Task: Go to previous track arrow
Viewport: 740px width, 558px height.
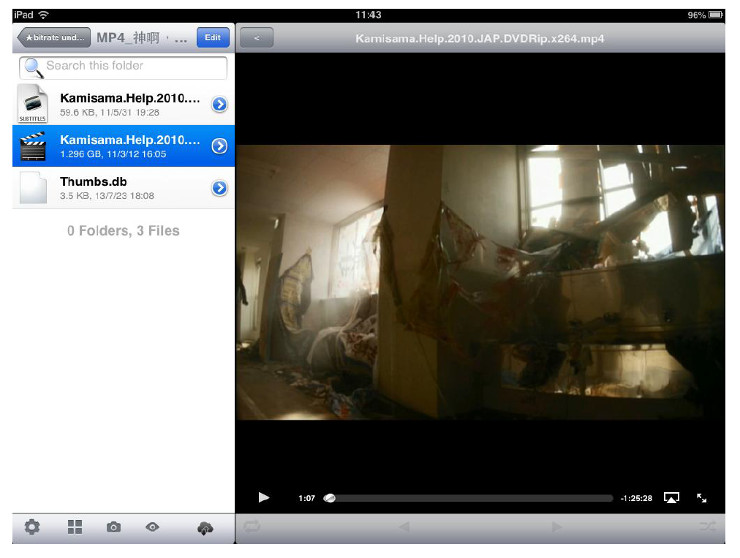Action: click(404, 526)
